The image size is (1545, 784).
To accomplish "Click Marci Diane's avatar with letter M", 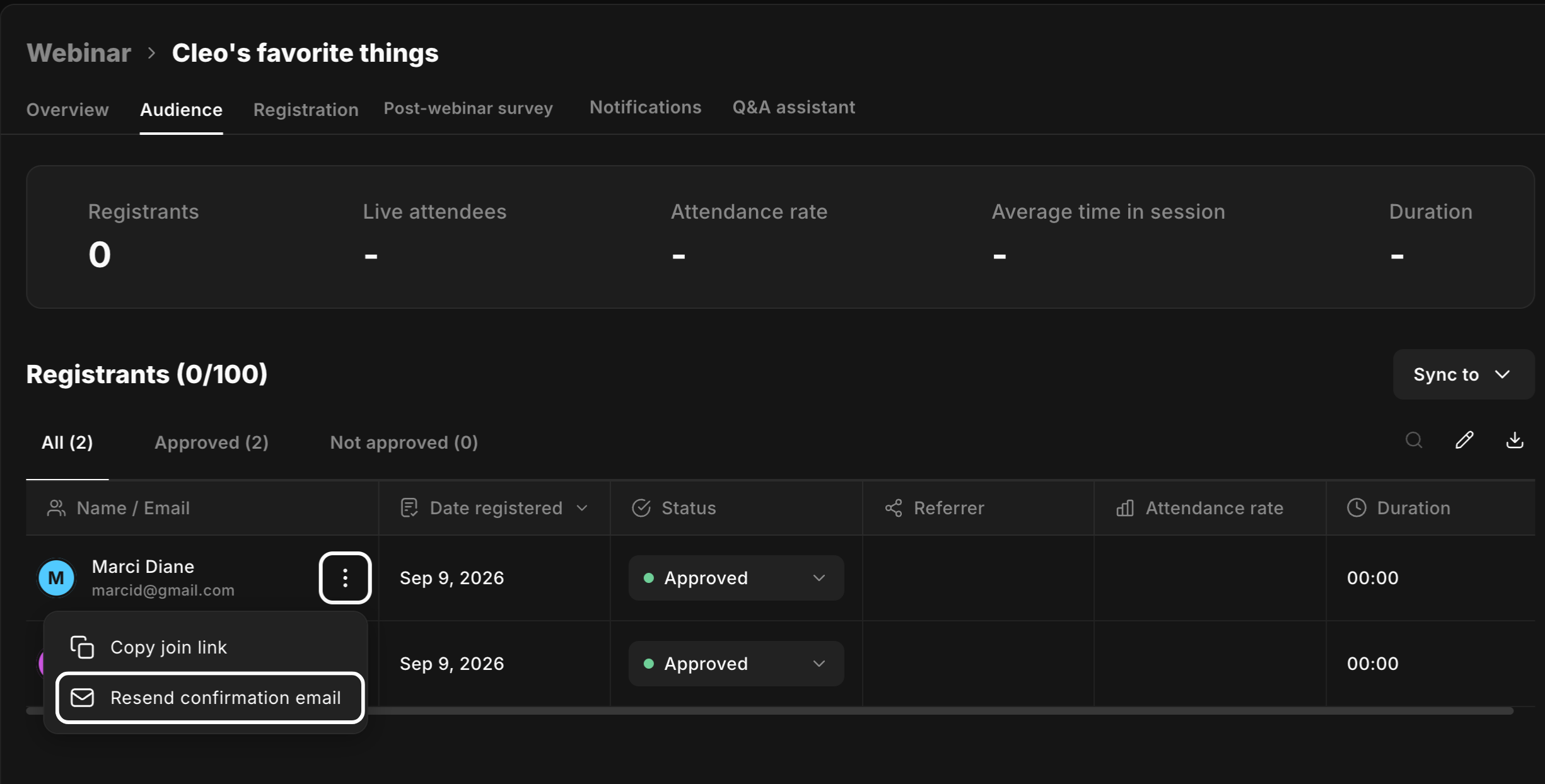I will click(x=56, y=578).
